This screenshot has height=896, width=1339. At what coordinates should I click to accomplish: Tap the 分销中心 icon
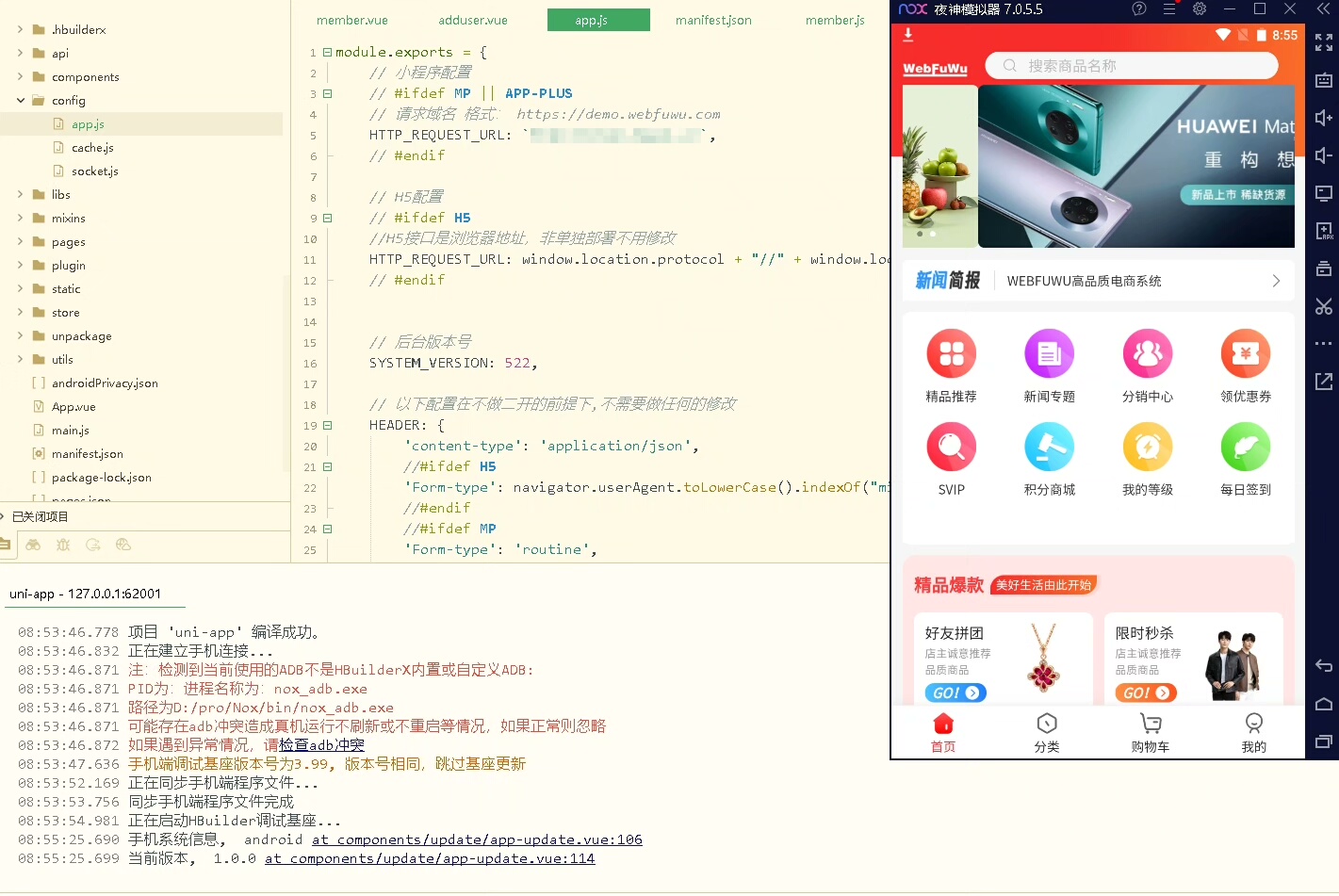click(1148, 353)
